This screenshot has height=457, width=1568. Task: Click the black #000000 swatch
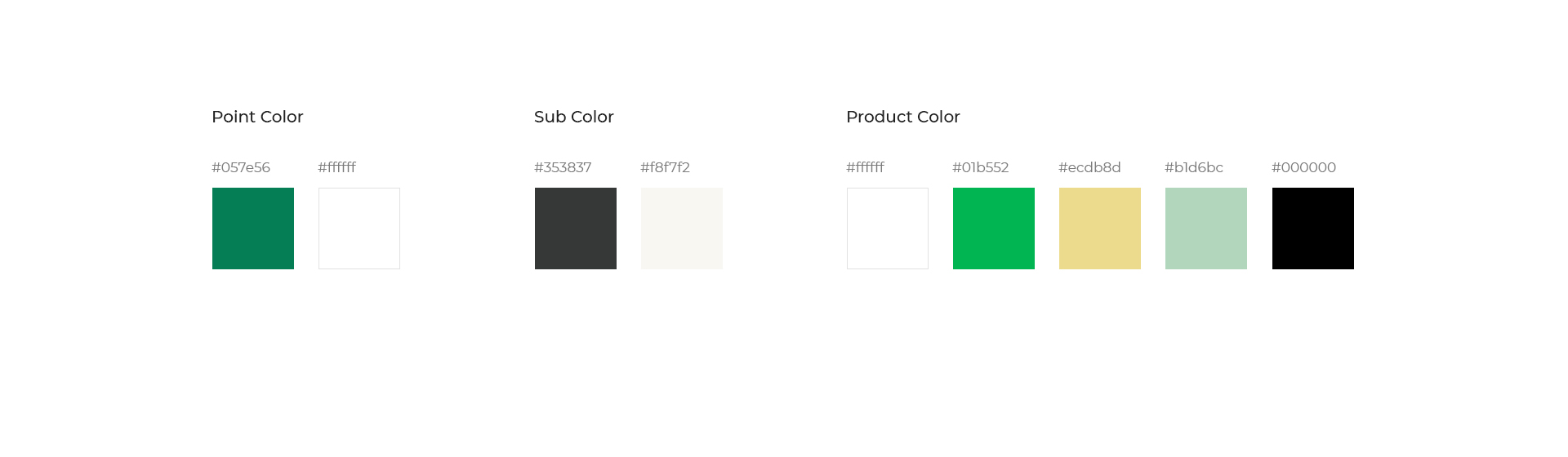pos(1313,228)
